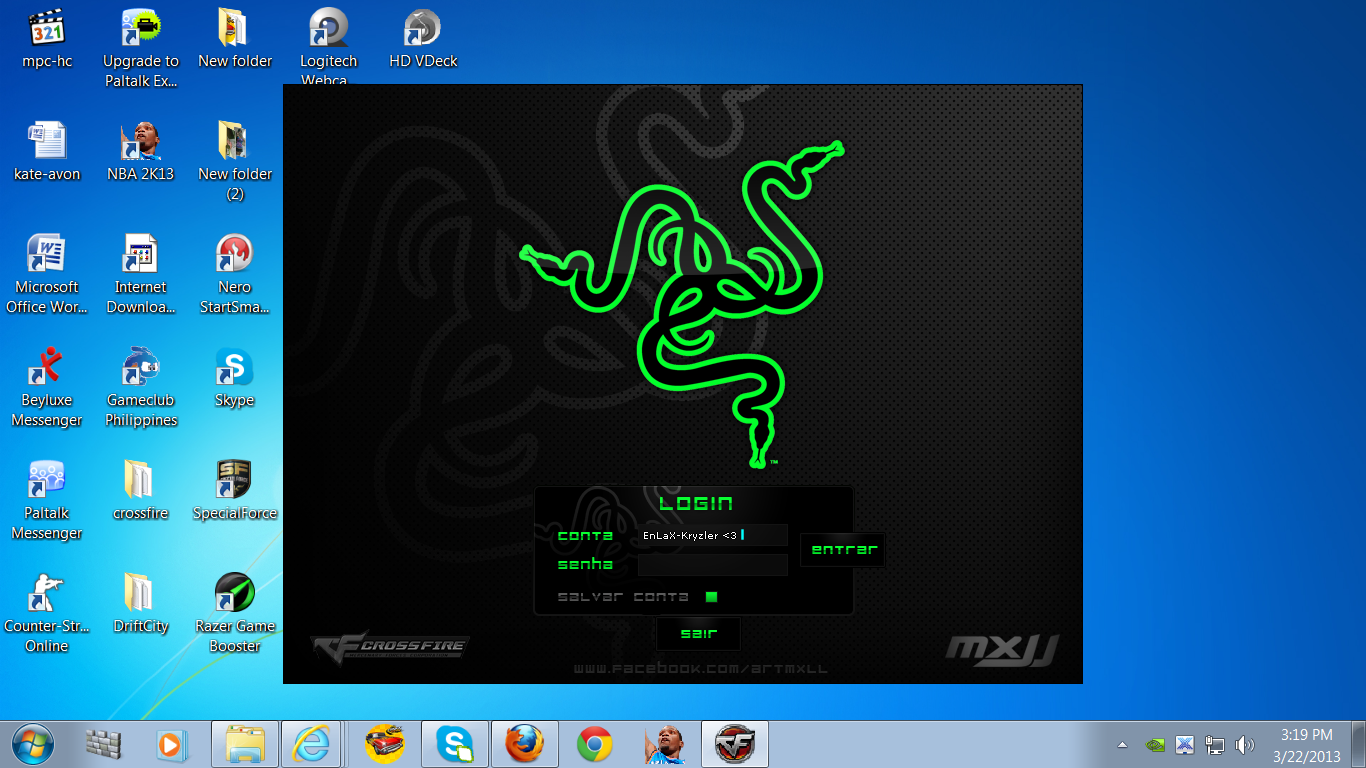Select the Nero StartSmart desktop shortcut

pos(234,275)
